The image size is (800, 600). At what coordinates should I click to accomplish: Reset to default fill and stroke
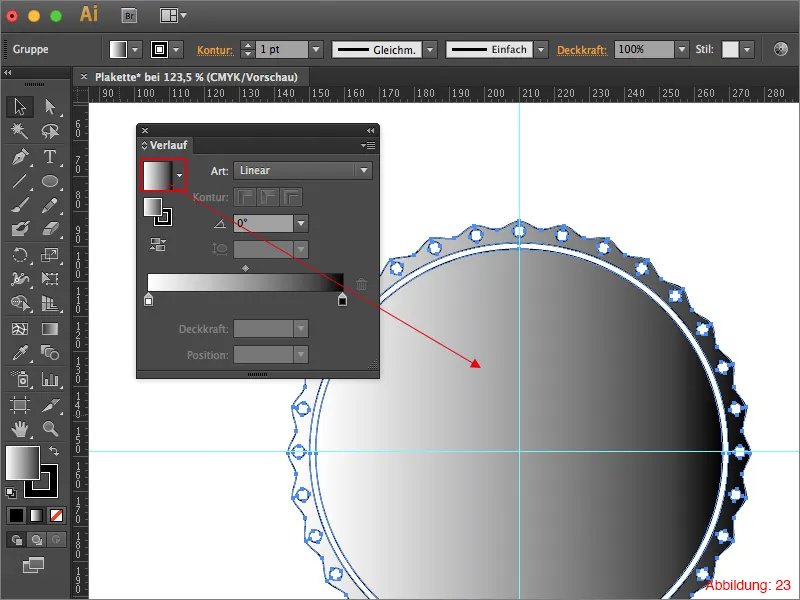[11, 493]
